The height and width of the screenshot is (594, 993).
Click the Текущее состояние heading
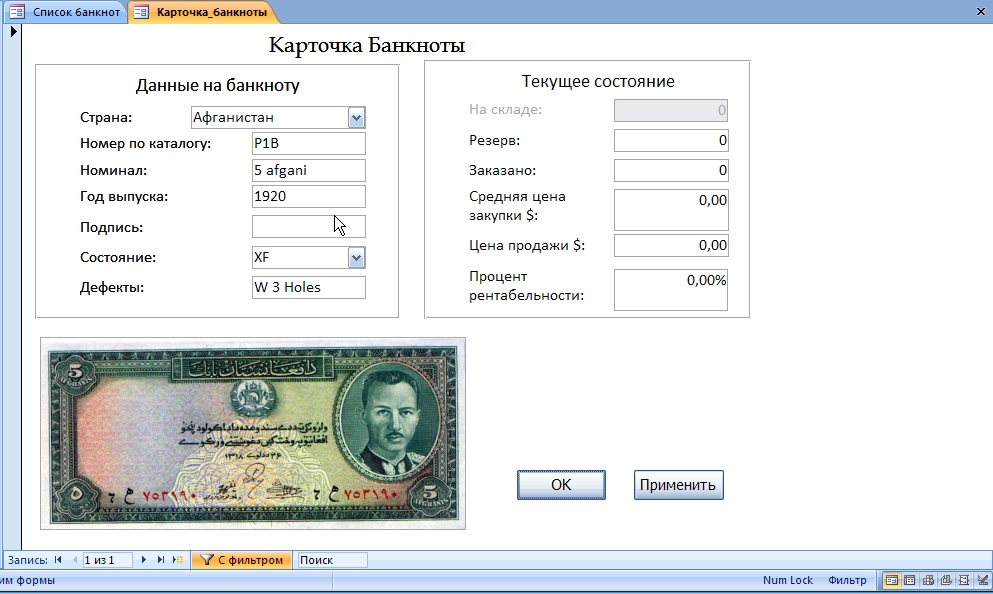pyautogui.click(x=598, y=81)
